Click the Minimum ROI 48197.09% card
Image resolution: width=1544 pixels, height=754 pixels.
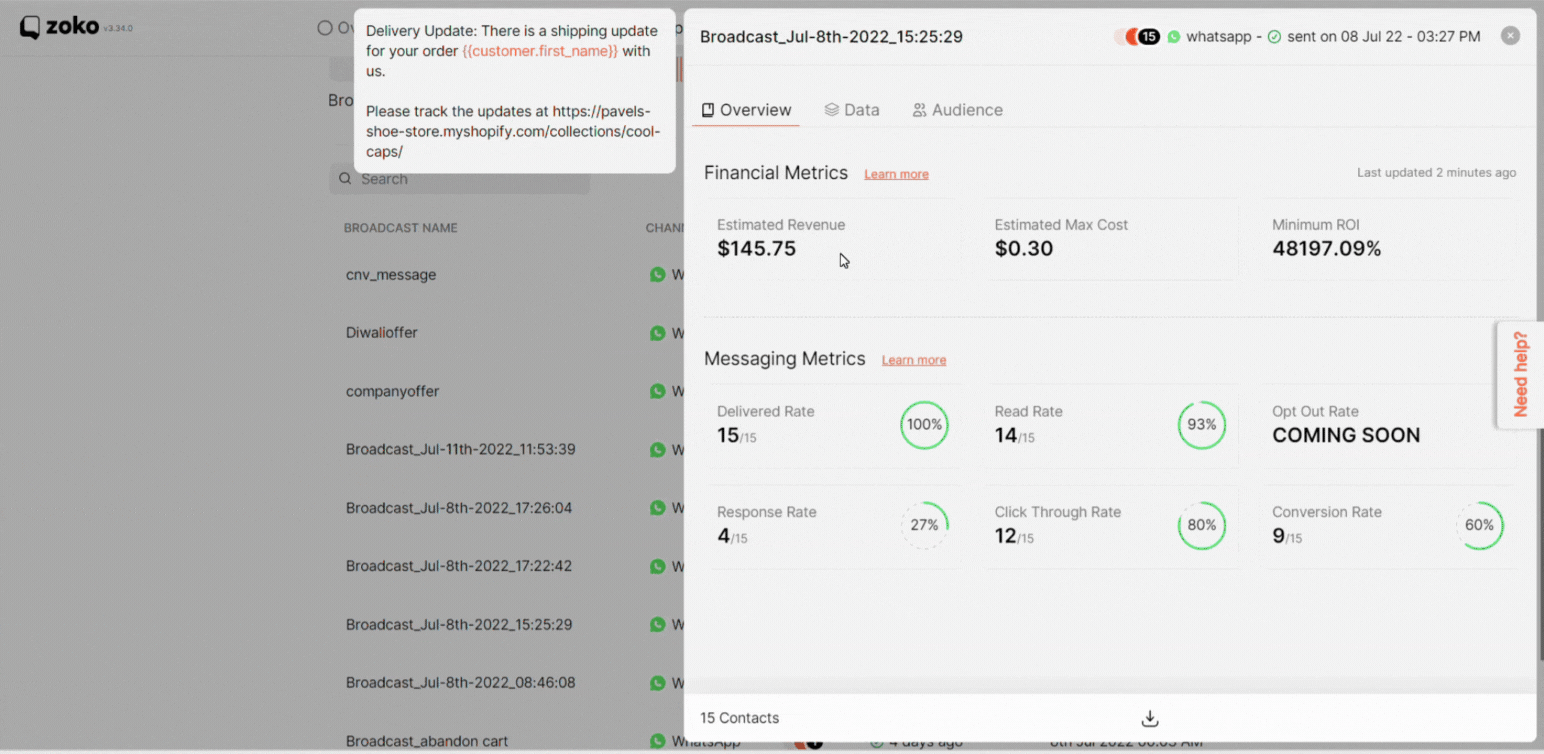[x=1388, y=239]
